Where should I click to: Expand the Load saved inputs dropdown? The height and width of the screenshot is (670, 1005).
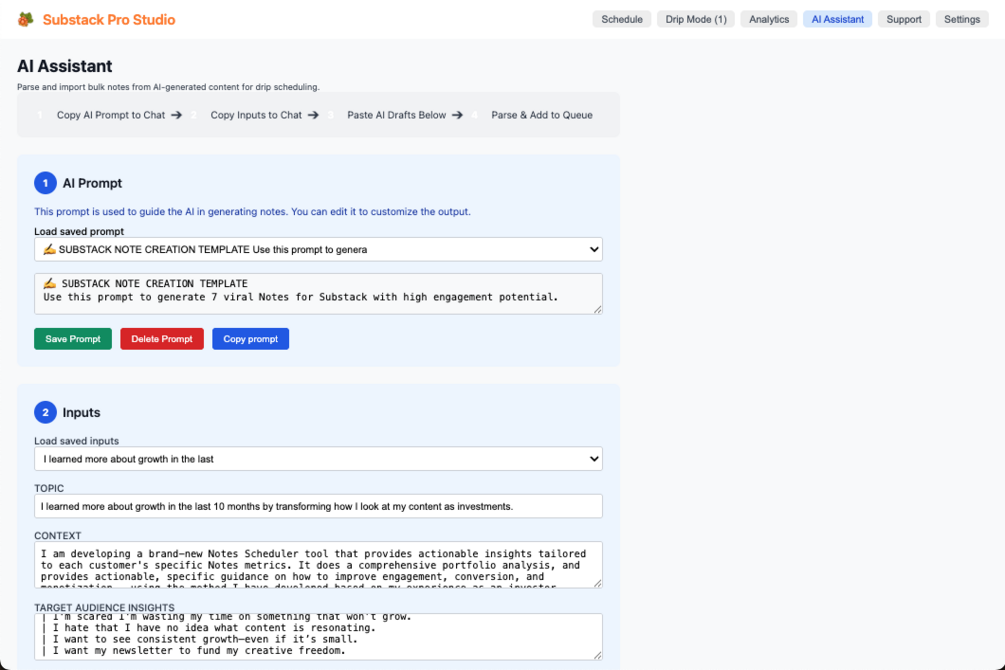coord(318,459)
